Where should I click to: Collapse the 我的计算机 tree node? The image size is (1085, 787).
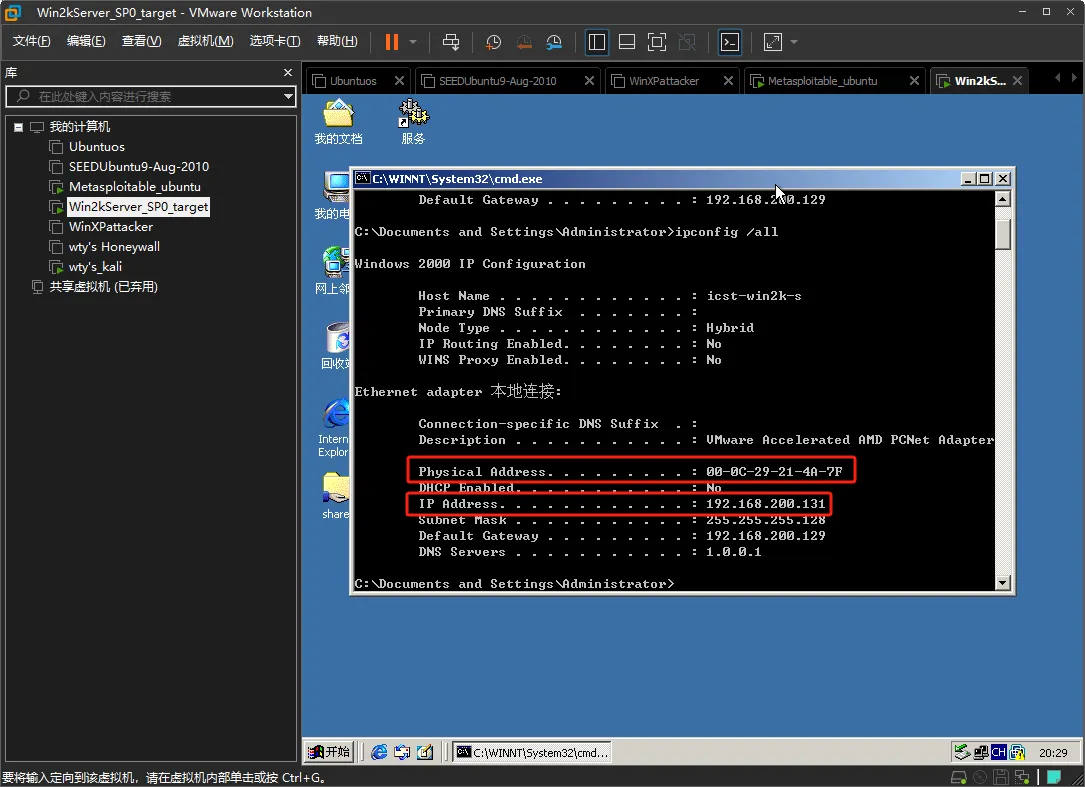coord(19,127)
